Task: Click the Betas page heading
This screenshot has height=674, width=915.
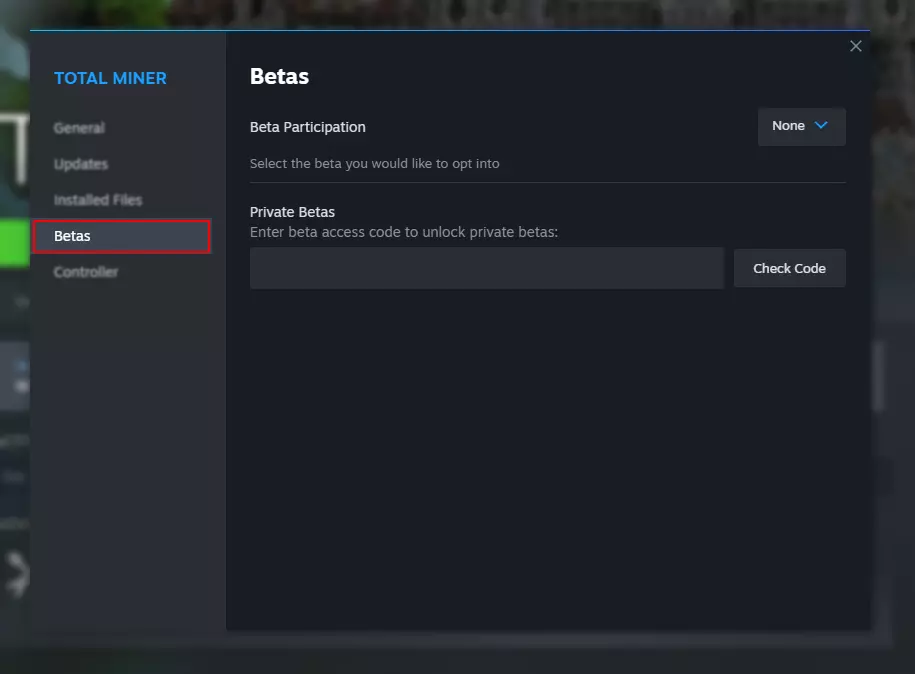Action: (x=279, y=76)
